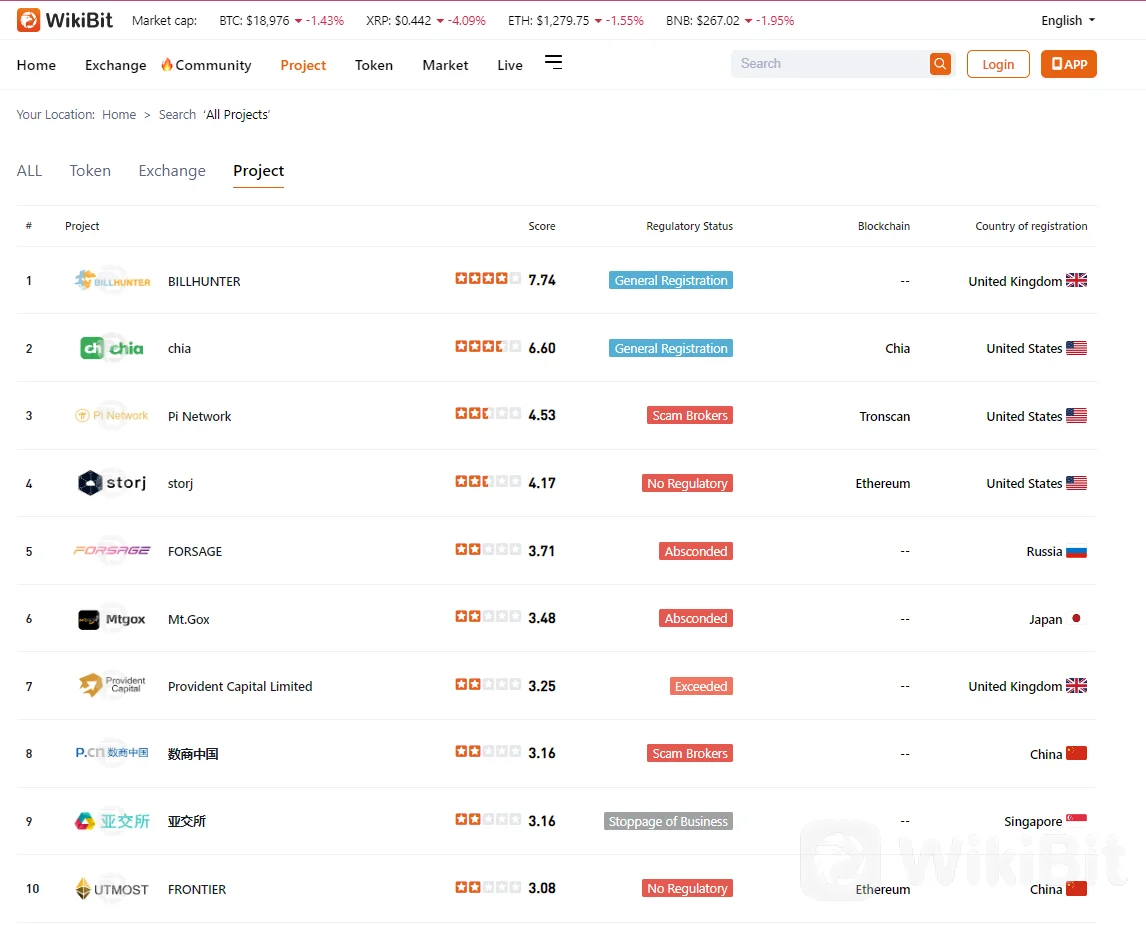Open the hamburger menu icon
This screenshot has width=1146, height=925.
pyautogui.click(x=553, y=63)
